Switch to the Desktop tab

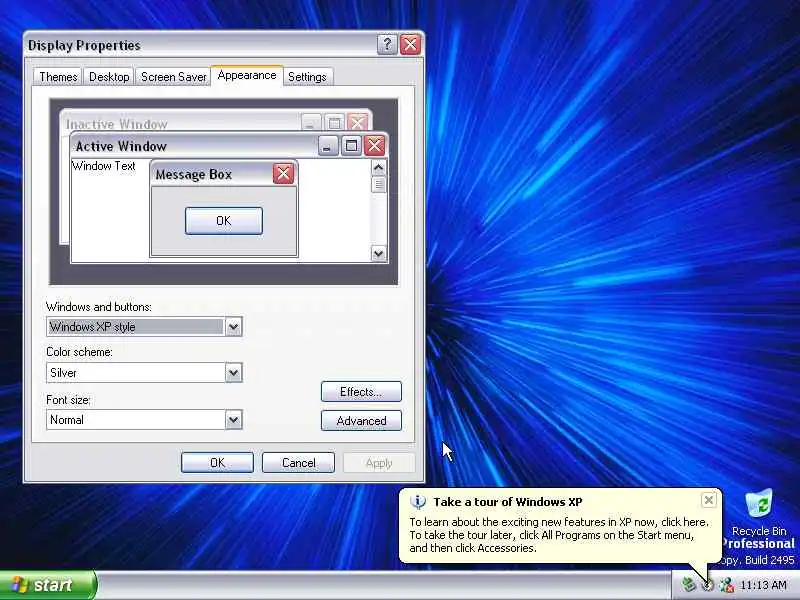point(109,77)
